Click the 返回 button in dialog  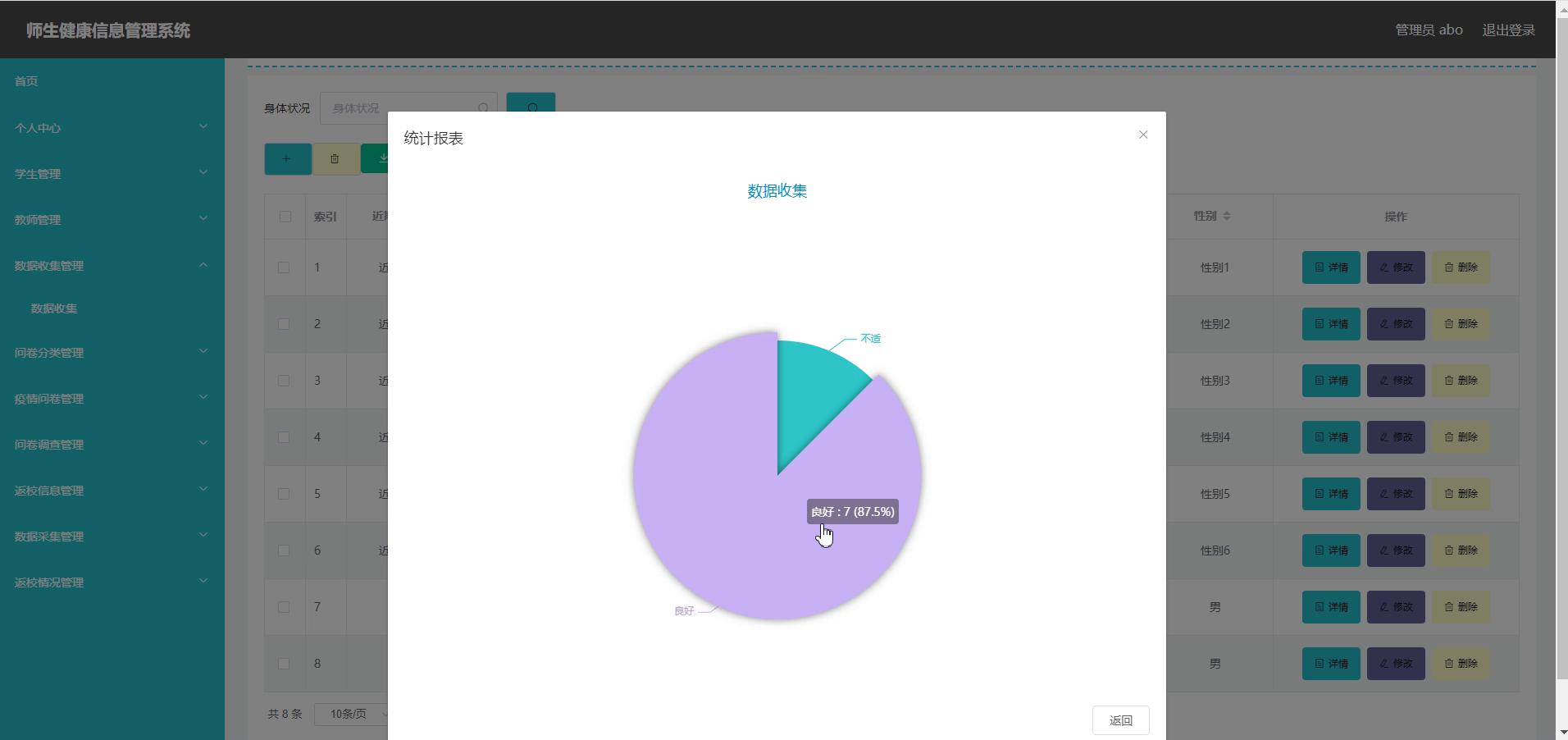point(1120,720)
